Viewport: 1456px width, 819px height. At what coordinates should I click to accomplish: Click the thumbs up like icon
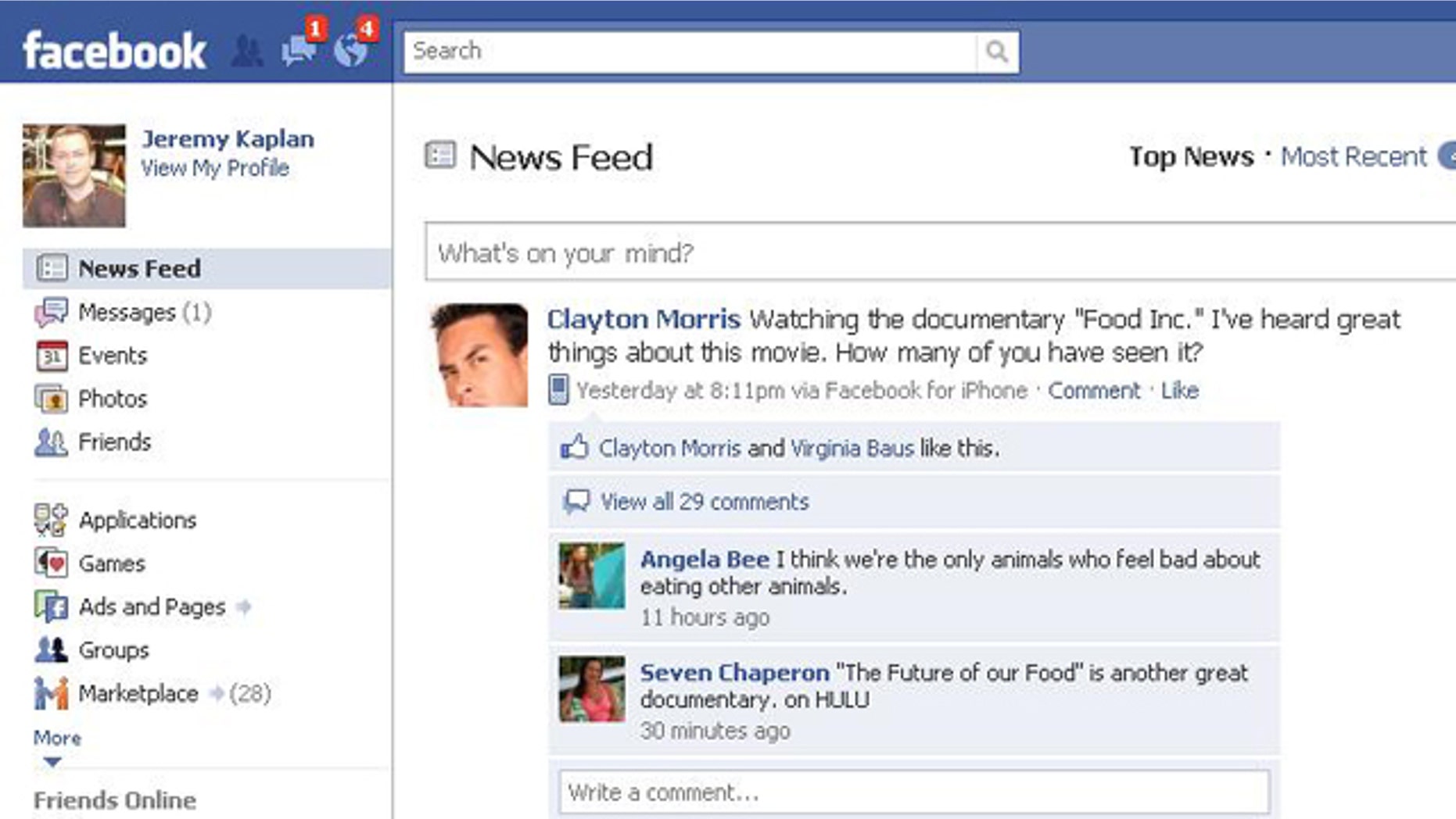point(575,447)
